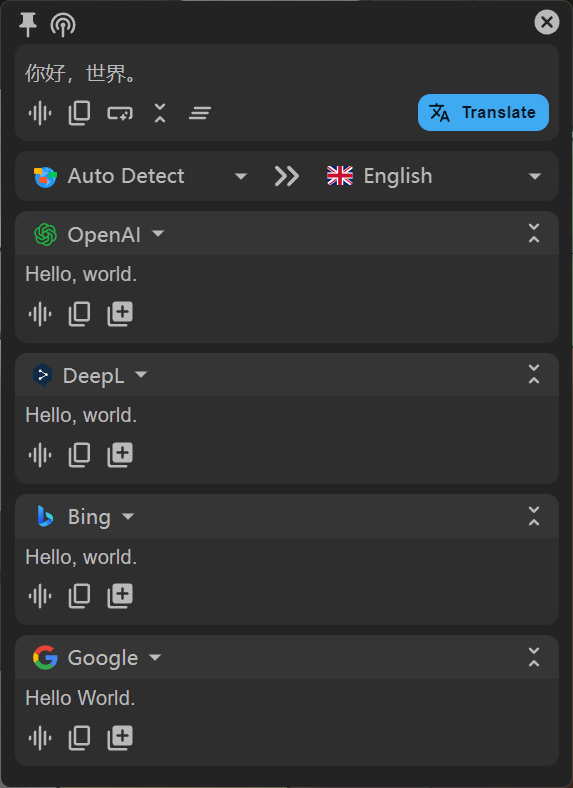Copy the OpenAI translation

pyautogui.click(x=79, y=314)
